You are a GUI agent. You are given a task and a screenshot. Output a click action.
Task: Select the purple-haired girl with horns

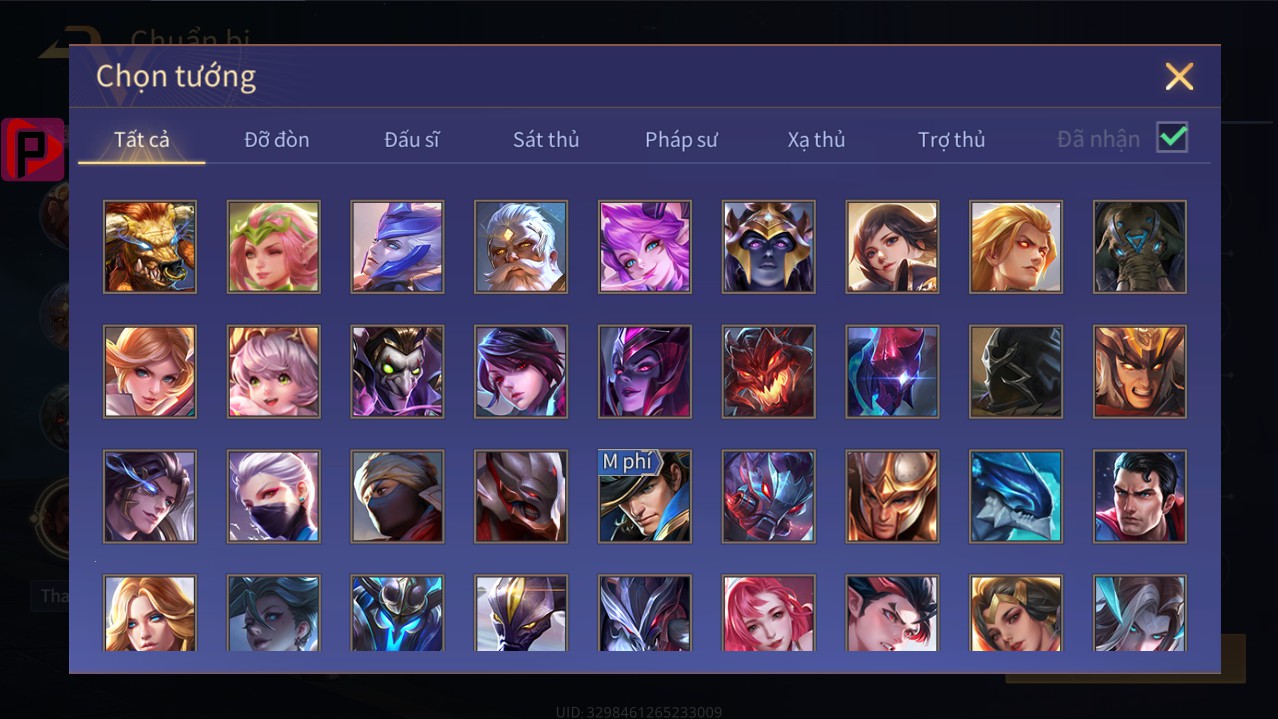[x=645, y=246]
